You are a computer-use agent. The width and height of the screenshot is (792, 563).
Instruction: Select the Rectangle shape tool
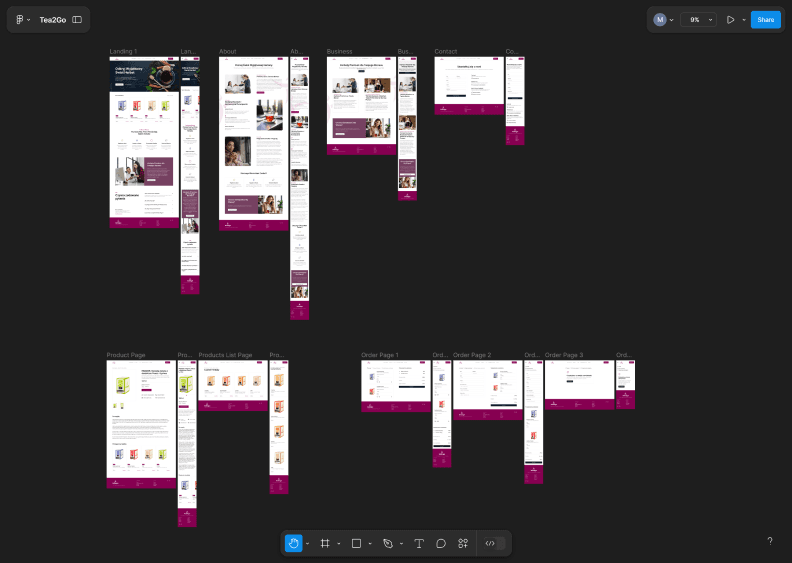coord(356,543)
